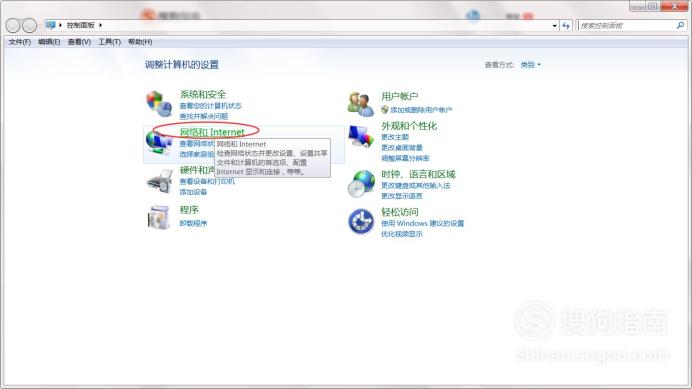Open the 轻松访问 heading link
The height and width of the screenshot is (389, 692).
tap(399, 212)
